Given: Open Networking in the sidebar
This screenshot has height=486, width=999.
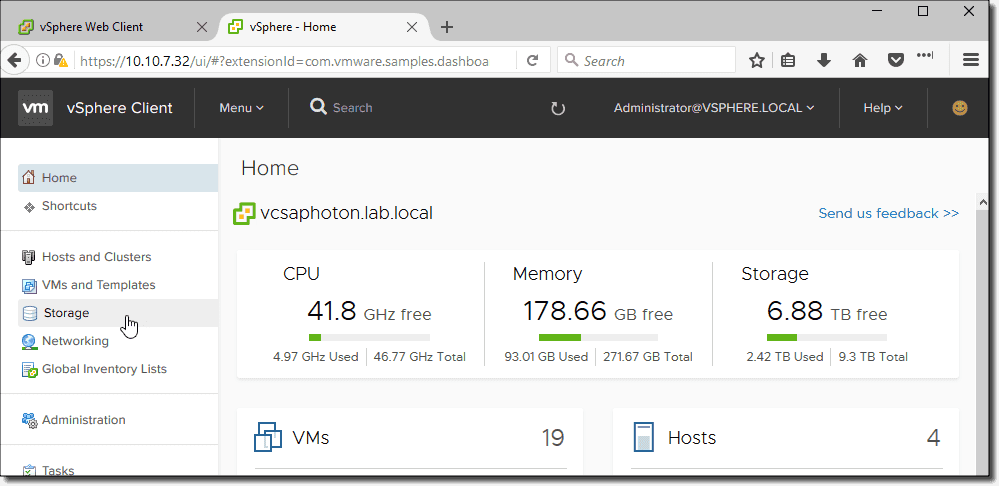Looking at the screenshot, I should pos(118,341).
